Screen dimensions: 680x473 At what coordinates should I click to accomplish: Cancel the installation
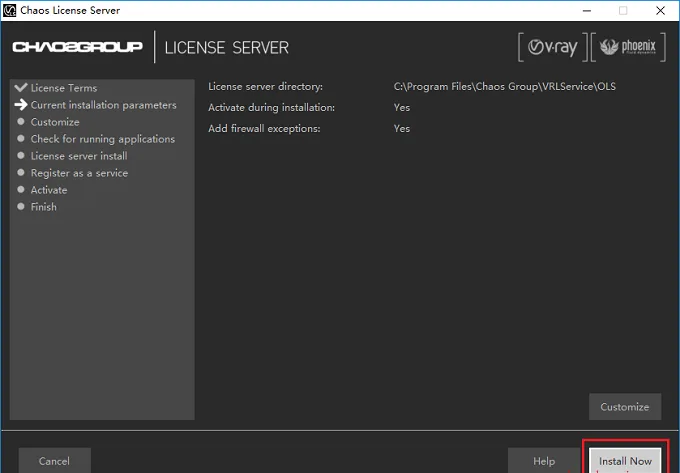pos(55,460)
